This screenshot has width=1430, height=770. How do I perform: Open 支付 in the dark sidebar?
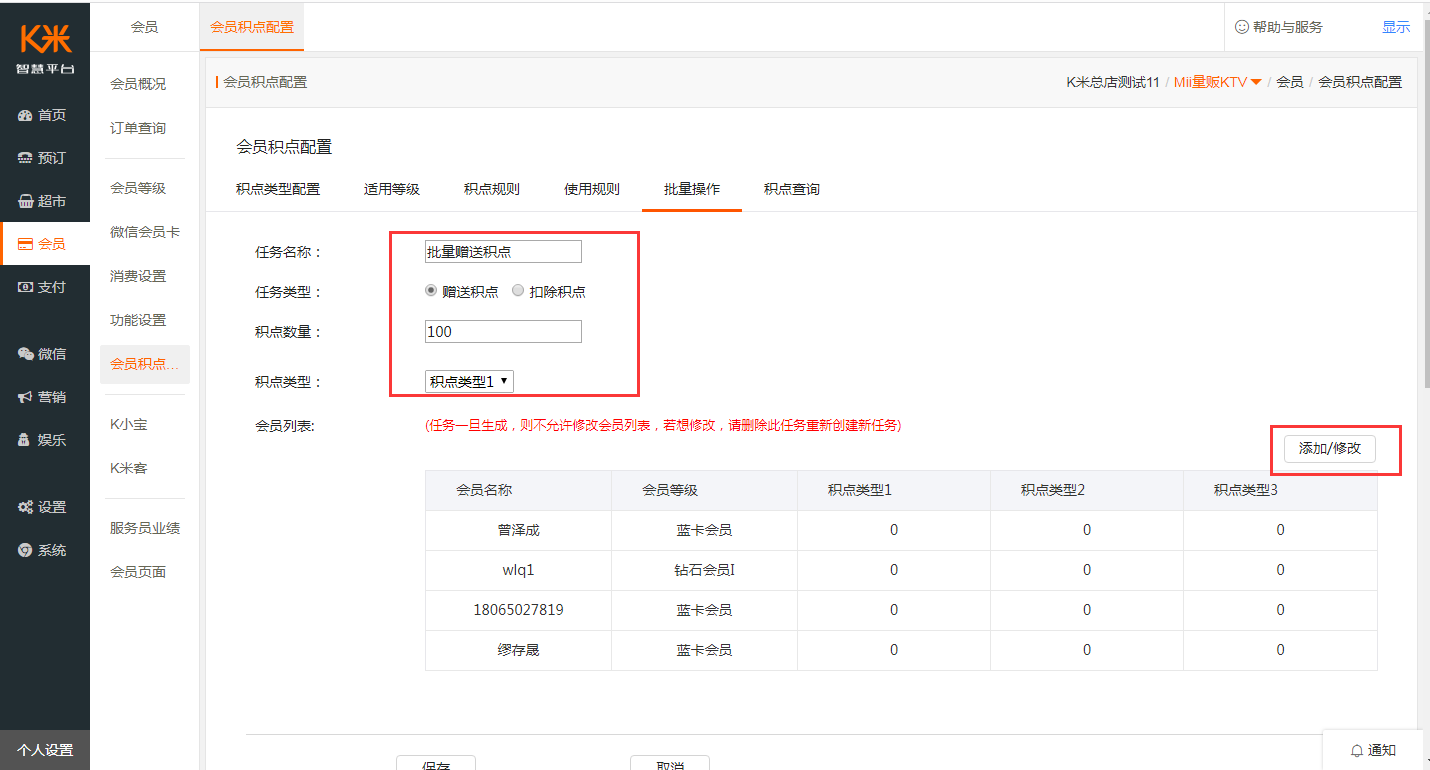pyautogui.click(x=45, y=287)
